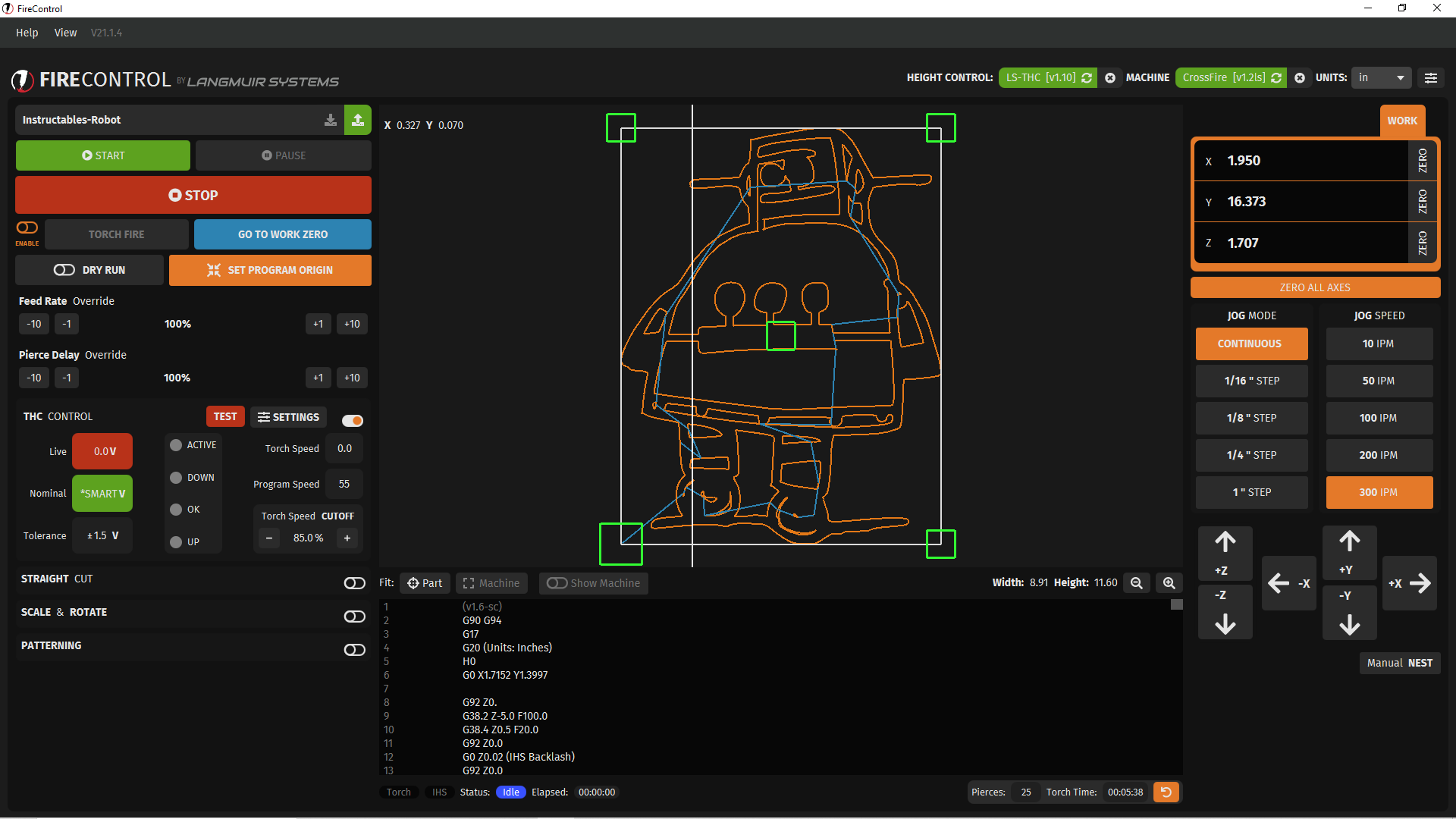Disconnect the CrossFire machine with X icon
This screenshot has height=819, width=1456.
1300,77
